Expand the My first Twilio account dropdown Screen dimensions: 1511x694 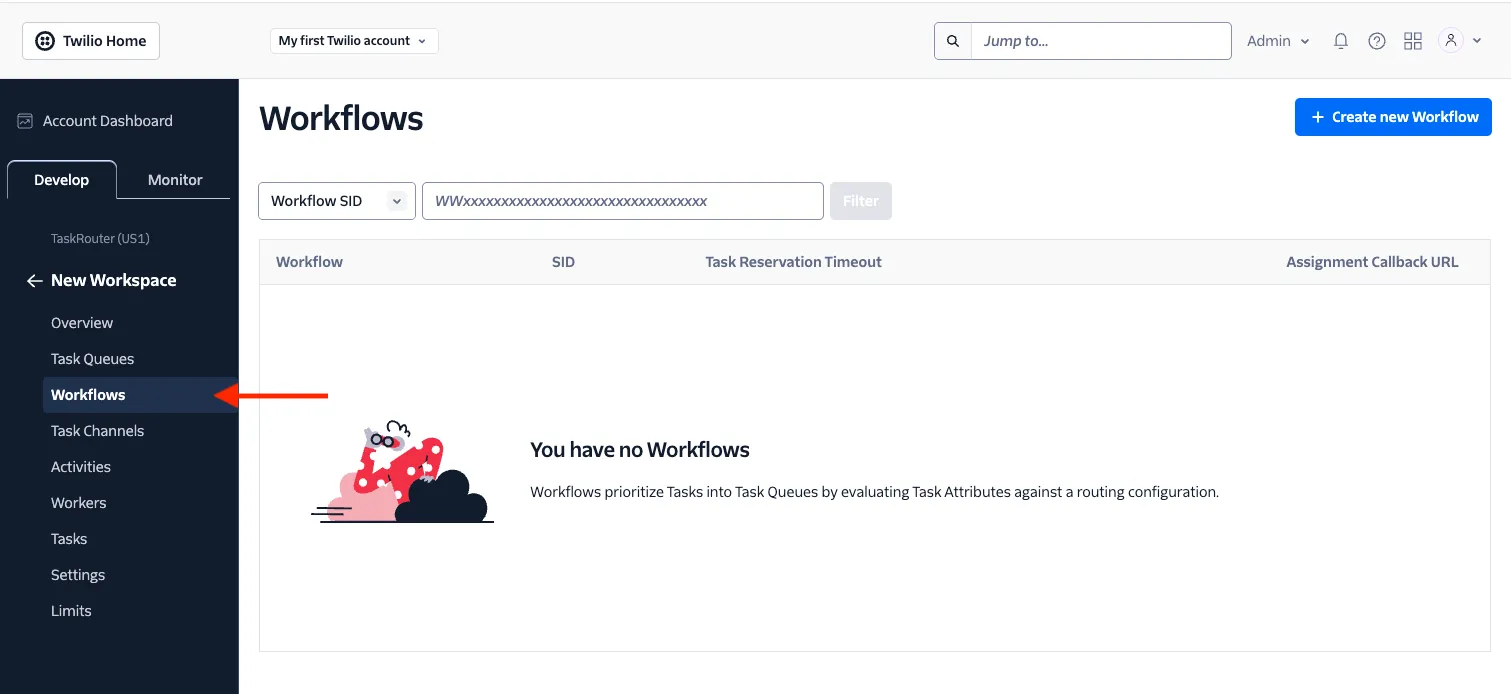tap(354, 41)
